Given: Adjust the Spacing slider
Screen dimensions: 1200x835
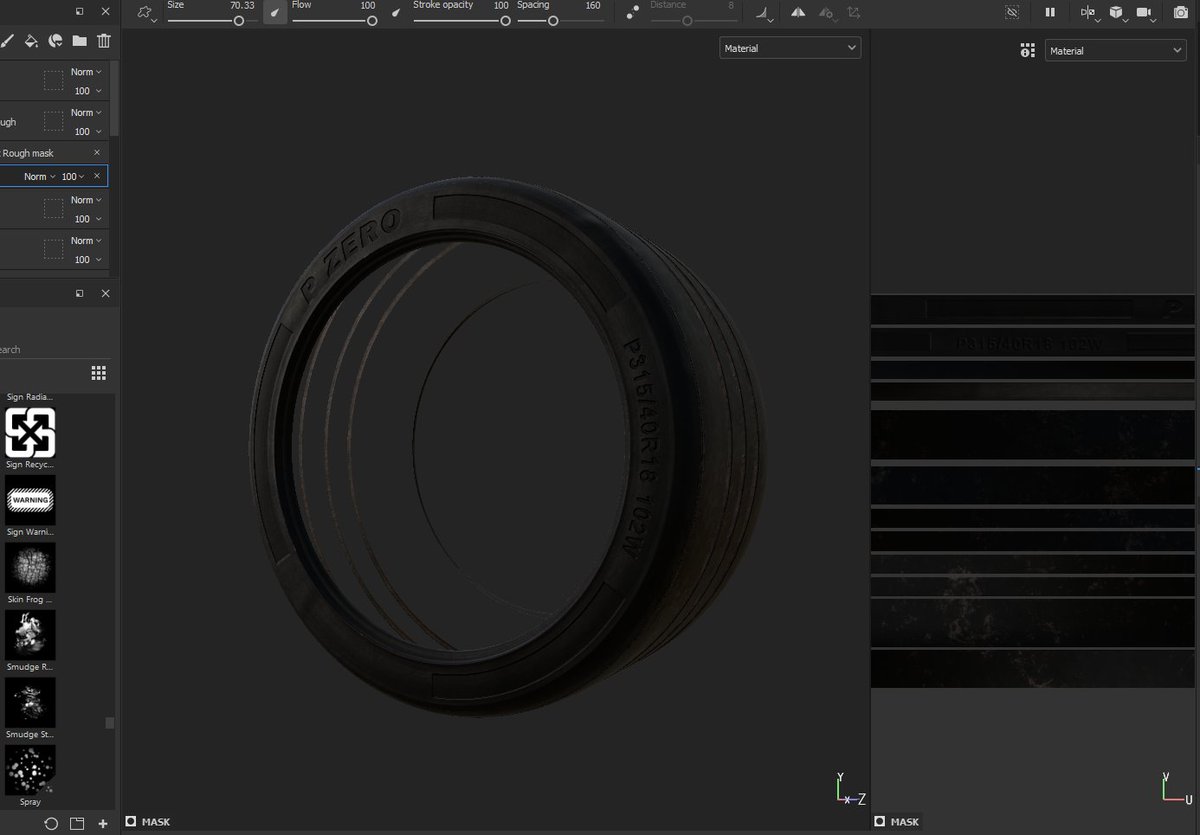Looking at the screenshot, I should [559, 20].
